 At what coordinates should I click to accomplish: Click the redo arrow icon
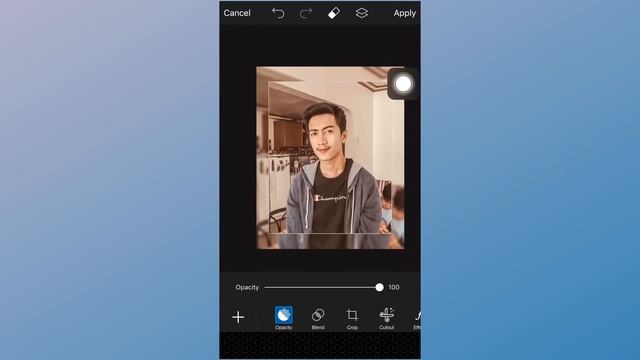(x=306, y=13)
